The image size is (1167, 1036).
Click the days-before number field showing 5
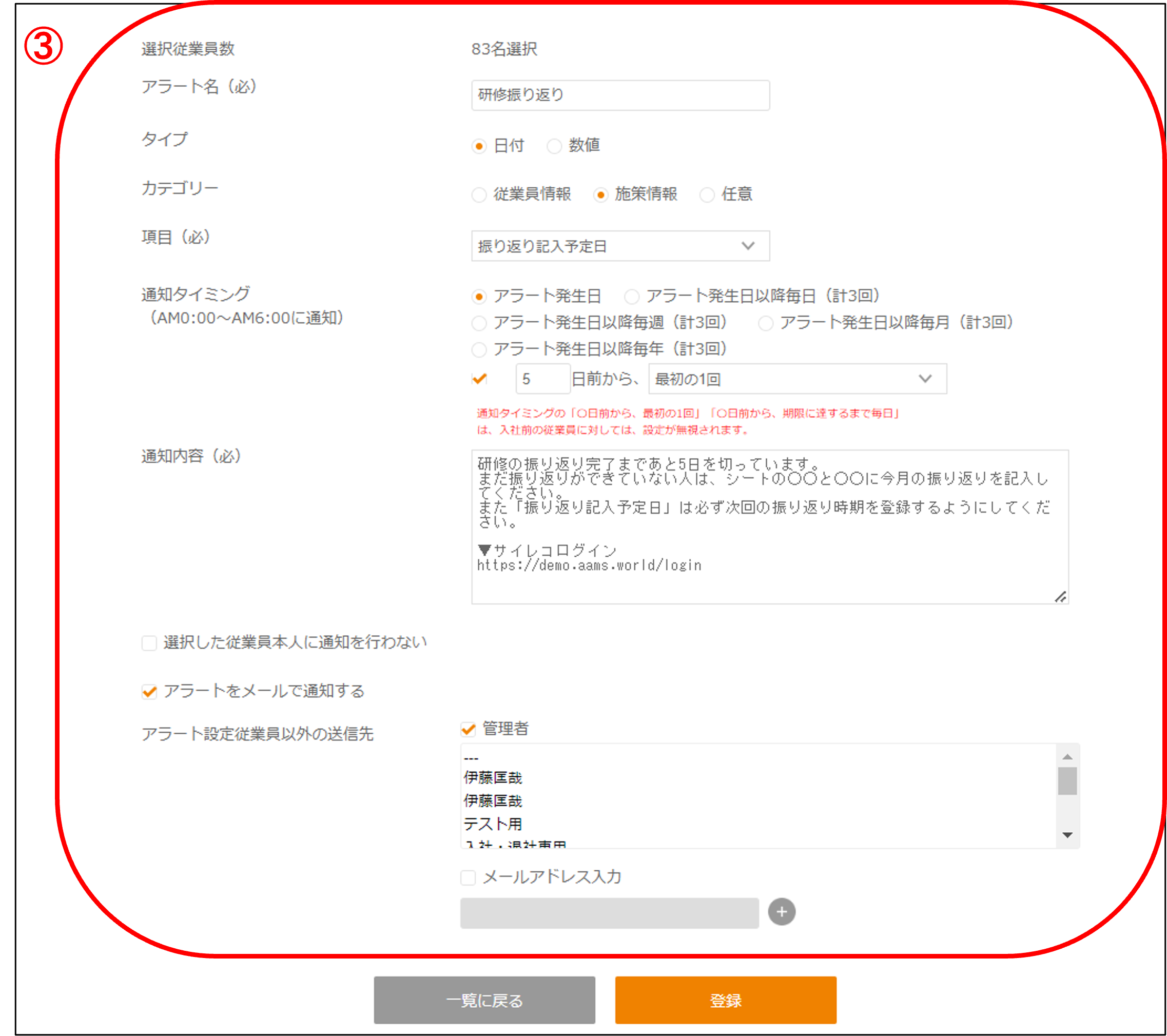pyautogui.click(x=542, y=379)
